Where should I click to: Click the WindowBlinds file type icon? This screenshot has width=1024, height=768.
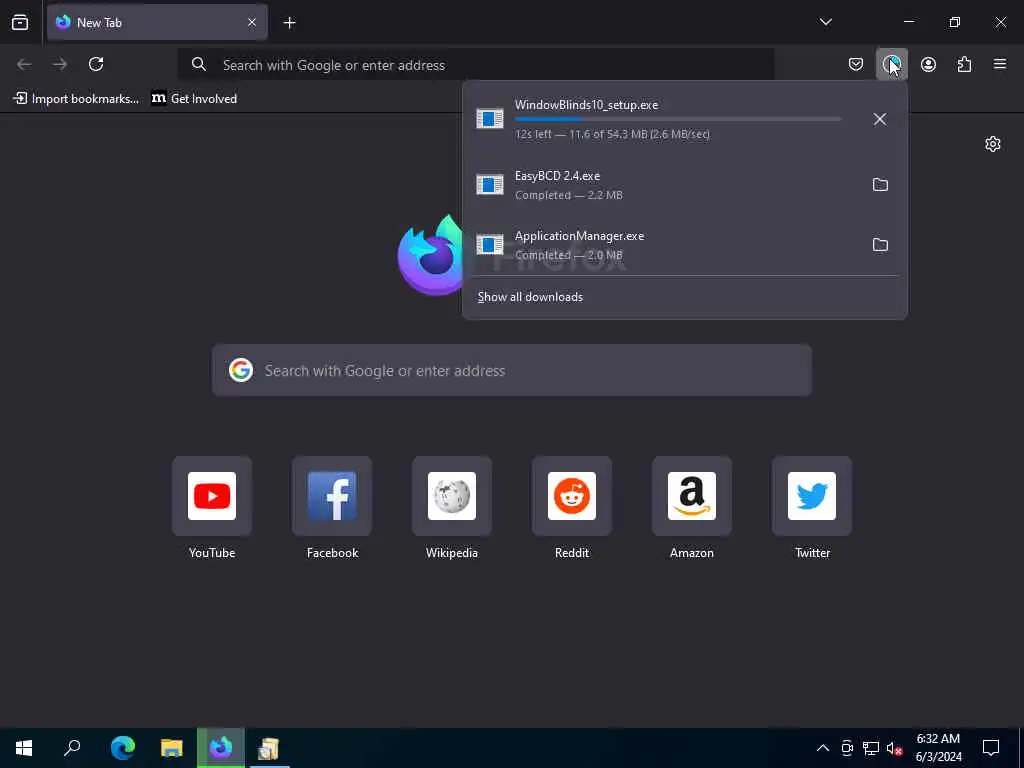pos(490,119)
